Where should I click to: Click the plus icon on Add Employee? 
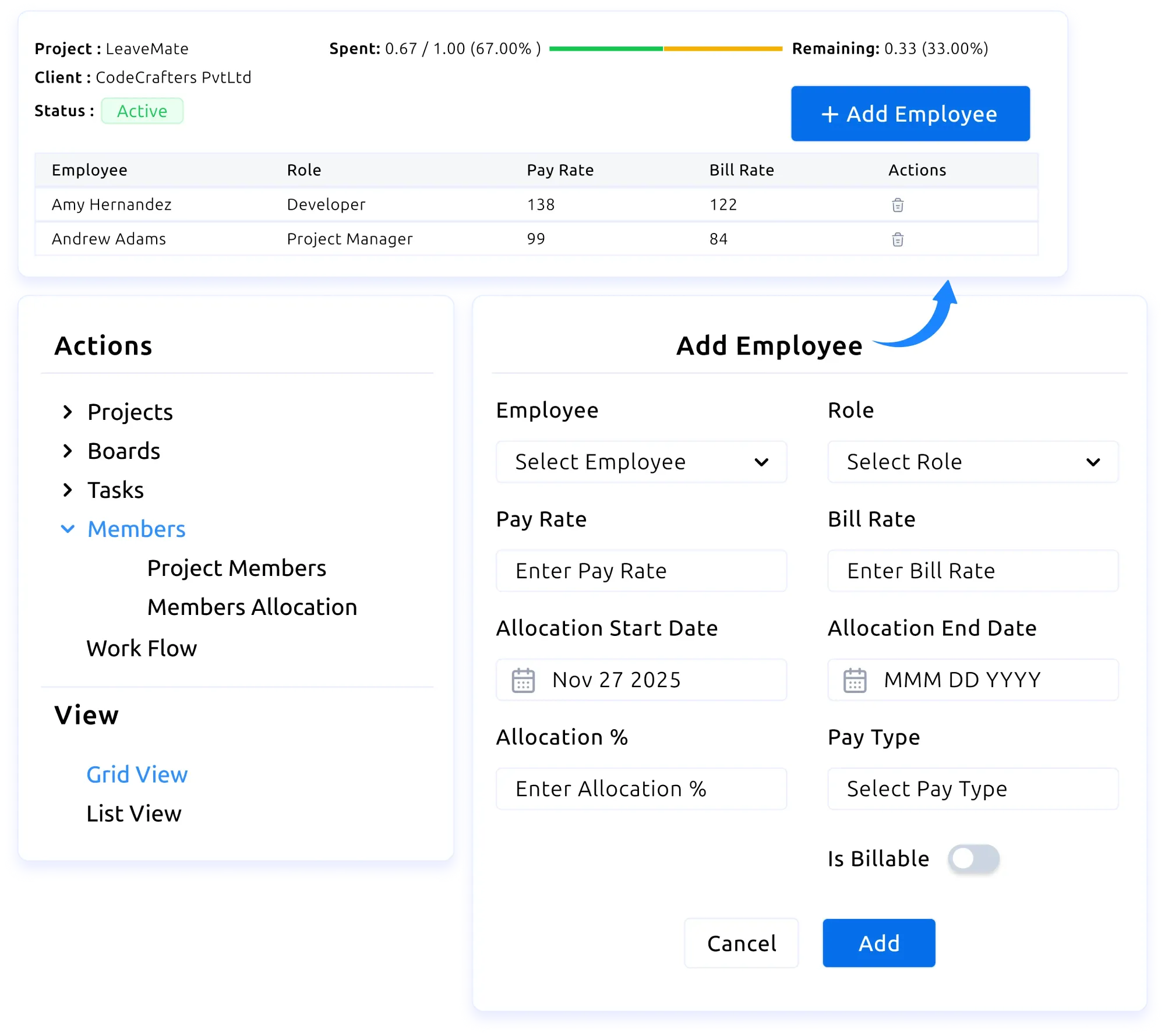pyautogui.click(x=829, y=114)
